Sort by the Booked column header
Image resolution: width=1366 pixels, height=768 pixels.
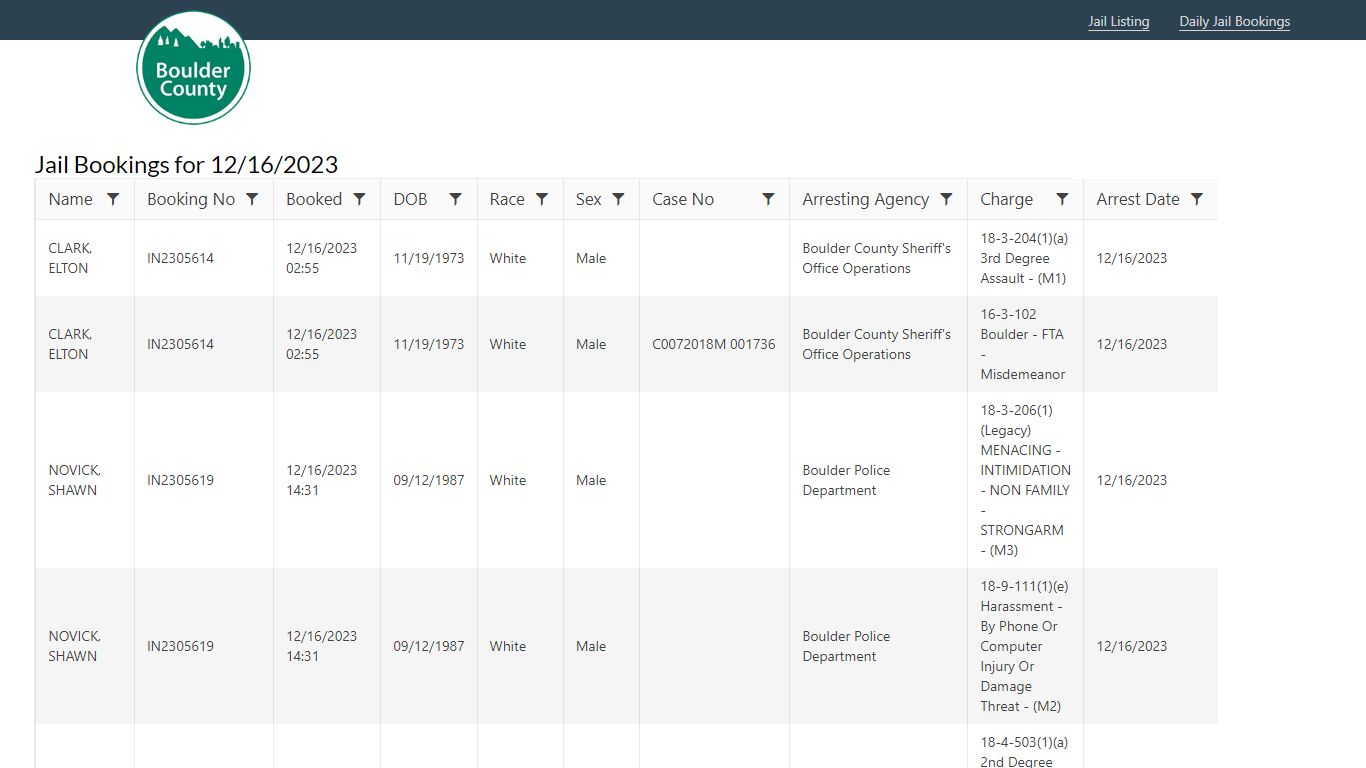point(314,199)
